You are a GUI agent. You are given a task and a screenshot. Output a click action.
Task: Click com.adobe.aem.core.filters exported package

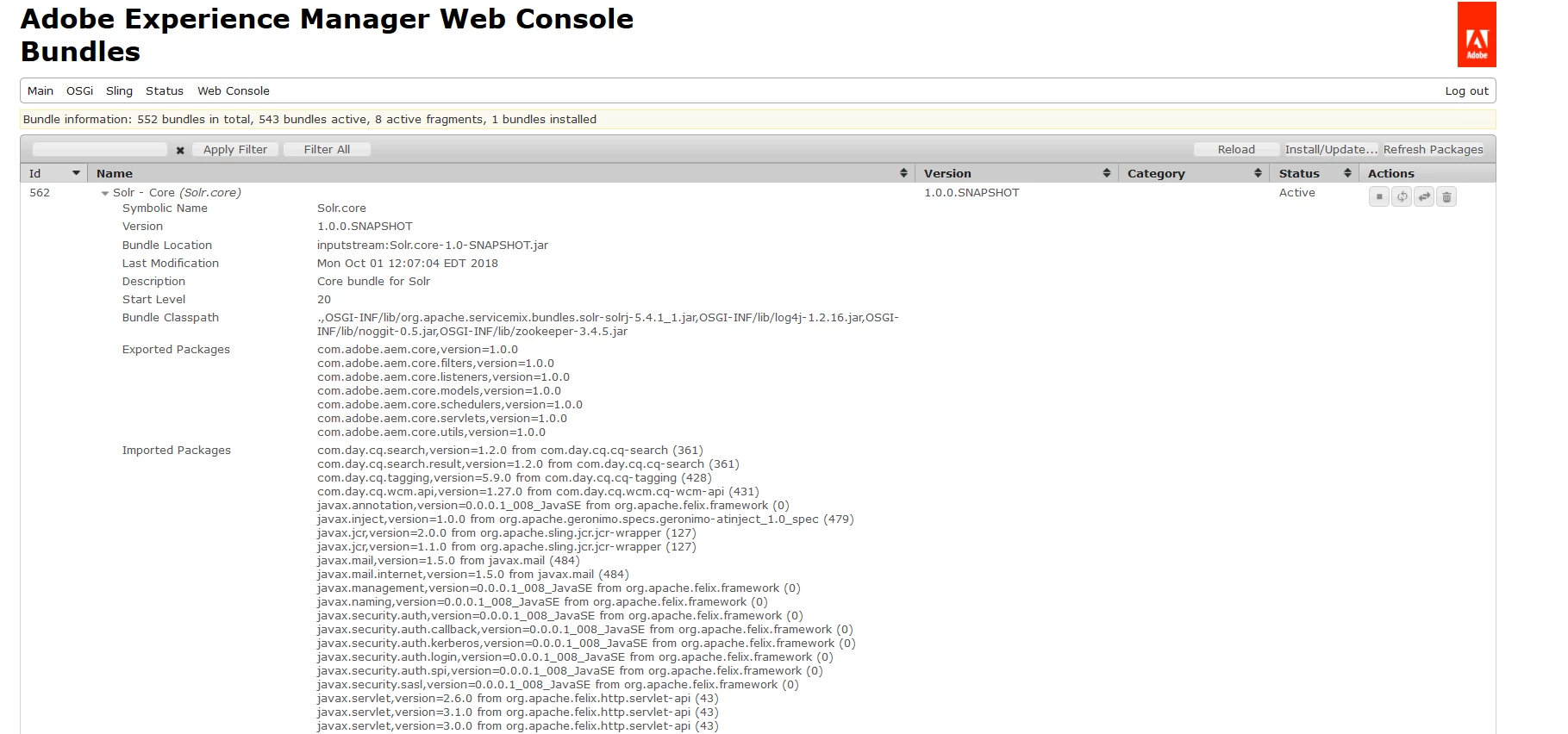[435, 364]
